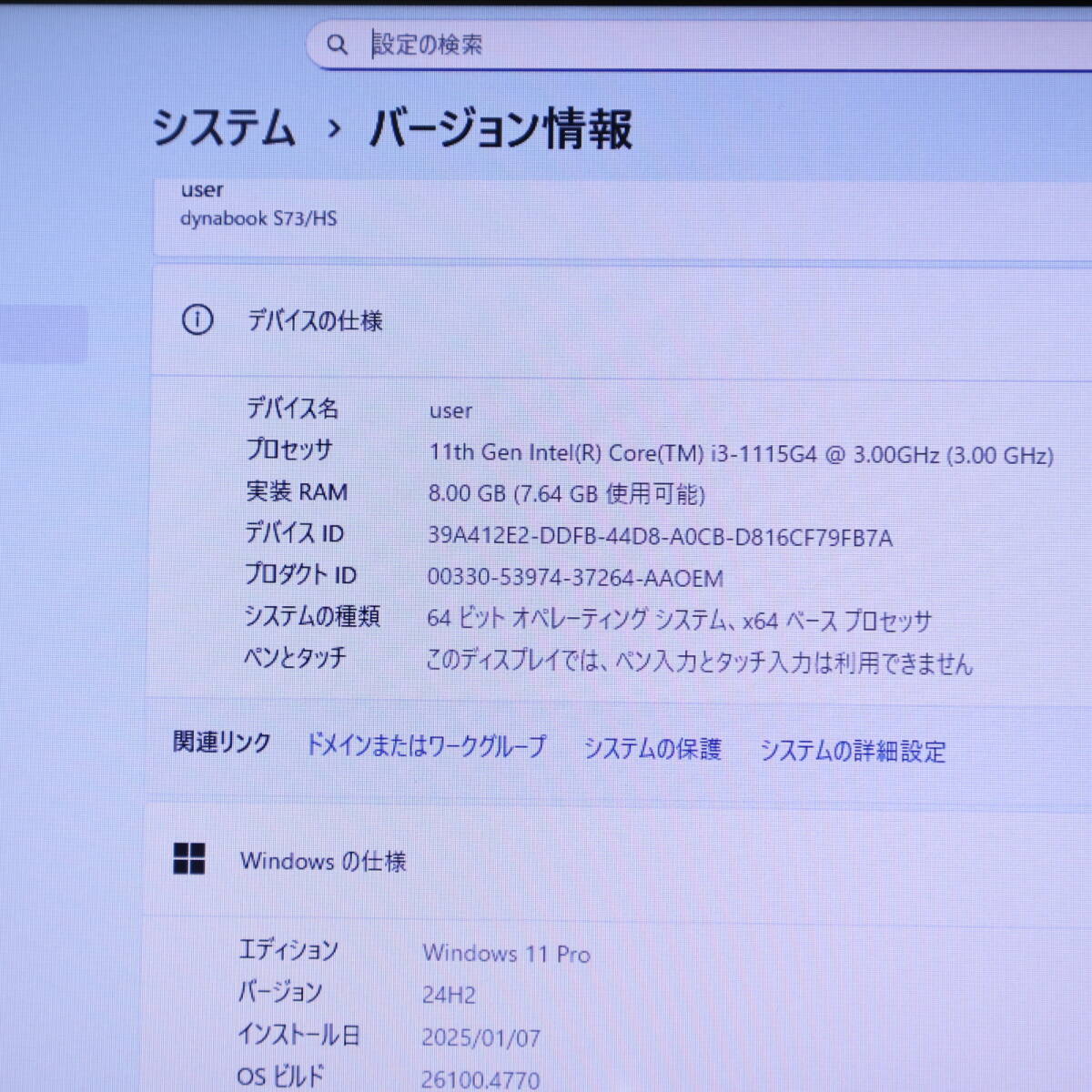Viewport: 1092px width, 1092px height.
Task: Click the システムの種類 value text
Action: 679,620
